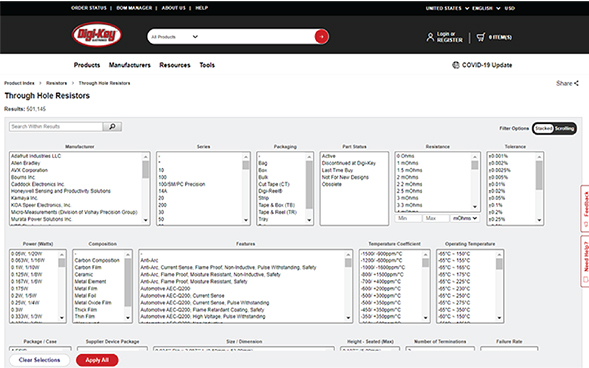Screen dimensions: 589x368
Task: Select ±0.01% tolerance
Action: click(497, 184)
